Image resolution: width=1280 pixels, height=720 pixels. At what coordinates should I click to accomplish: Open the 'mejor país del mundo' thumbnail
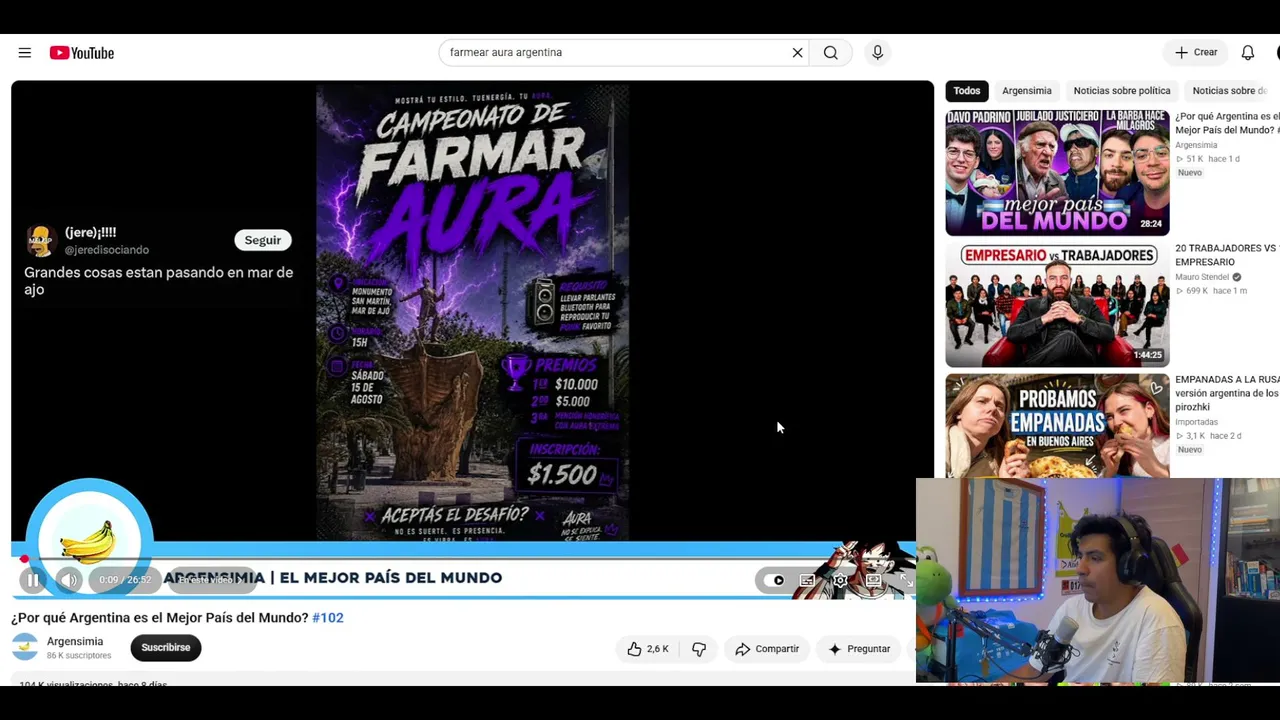1057,173
